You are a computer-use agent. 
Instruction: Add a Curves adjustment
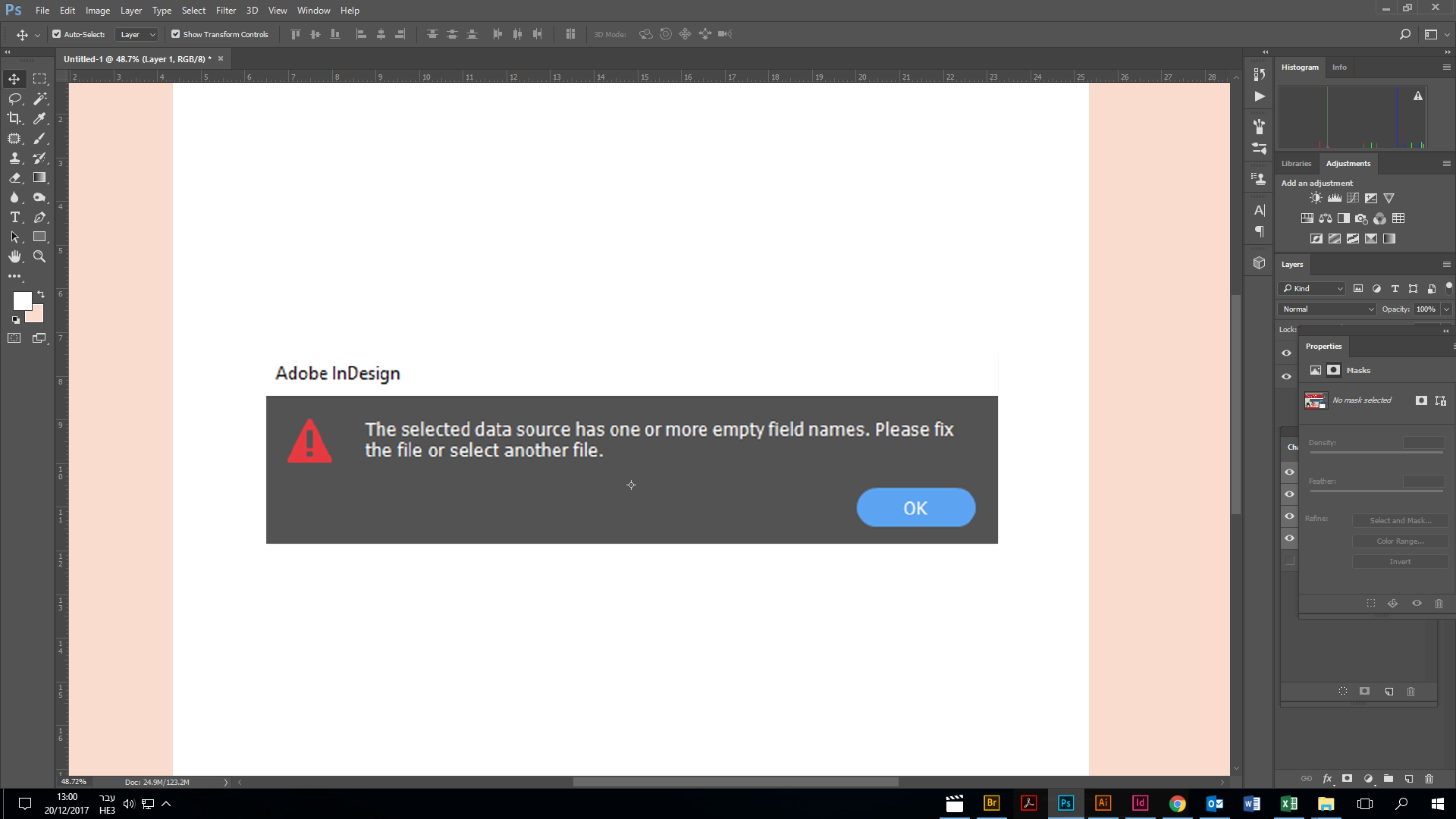click(x=1352, y=198)
